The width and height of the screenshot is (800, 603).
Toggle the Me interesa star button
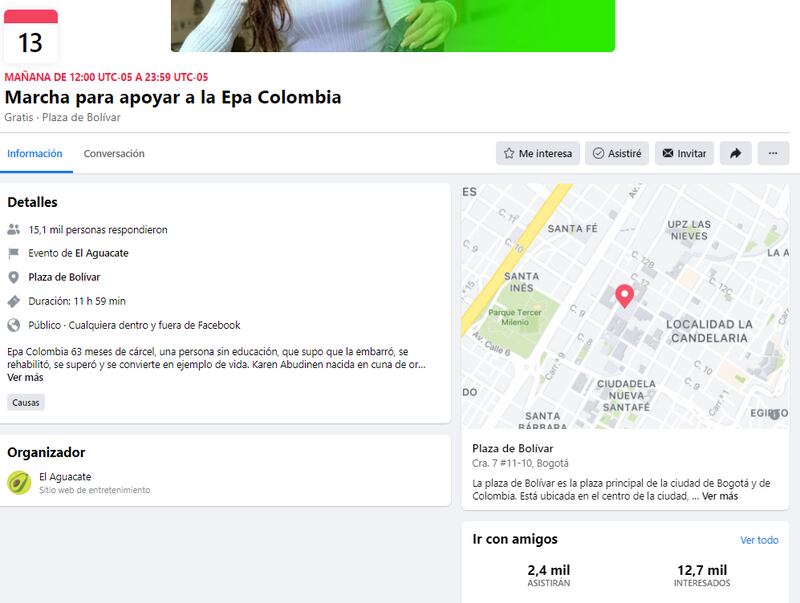point(538,153)
